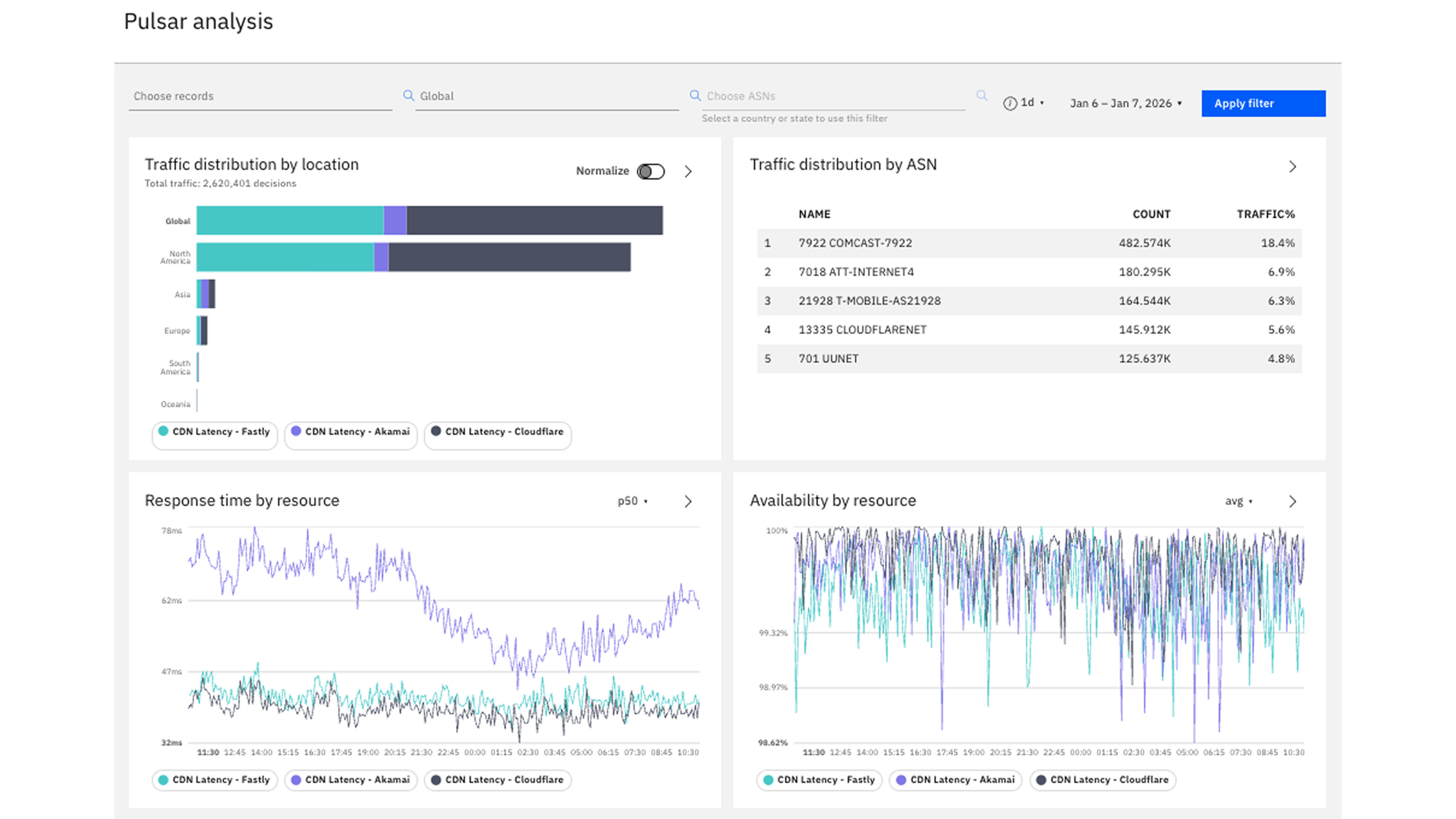Click the Global location search field

(548, 96)
